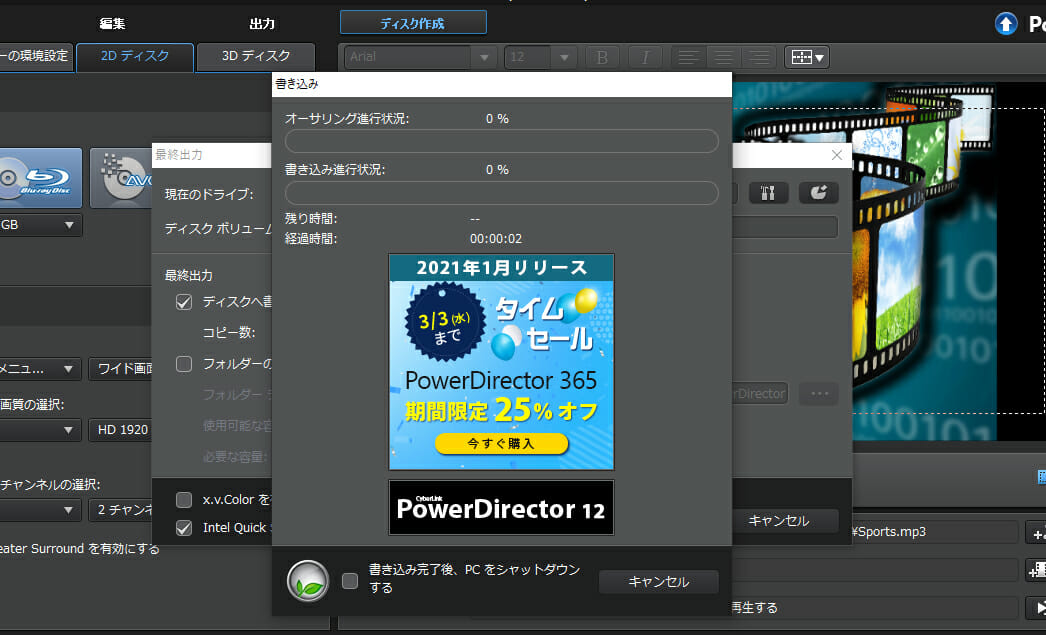Screen dimensions: 1046x635
Task: Open the ディスク作成 tab
Action: coord(413,23)
